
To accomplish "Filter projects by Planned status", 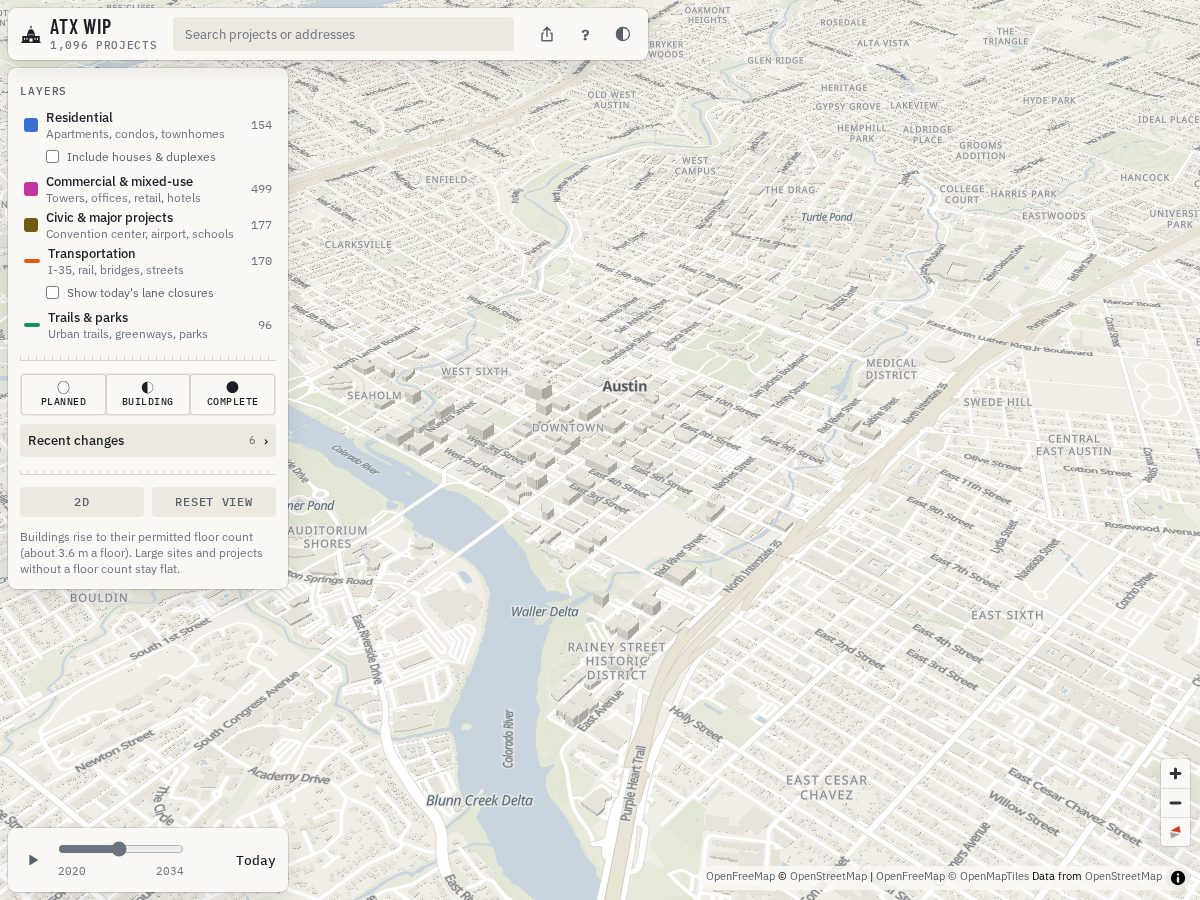I will tap(63, 394).
